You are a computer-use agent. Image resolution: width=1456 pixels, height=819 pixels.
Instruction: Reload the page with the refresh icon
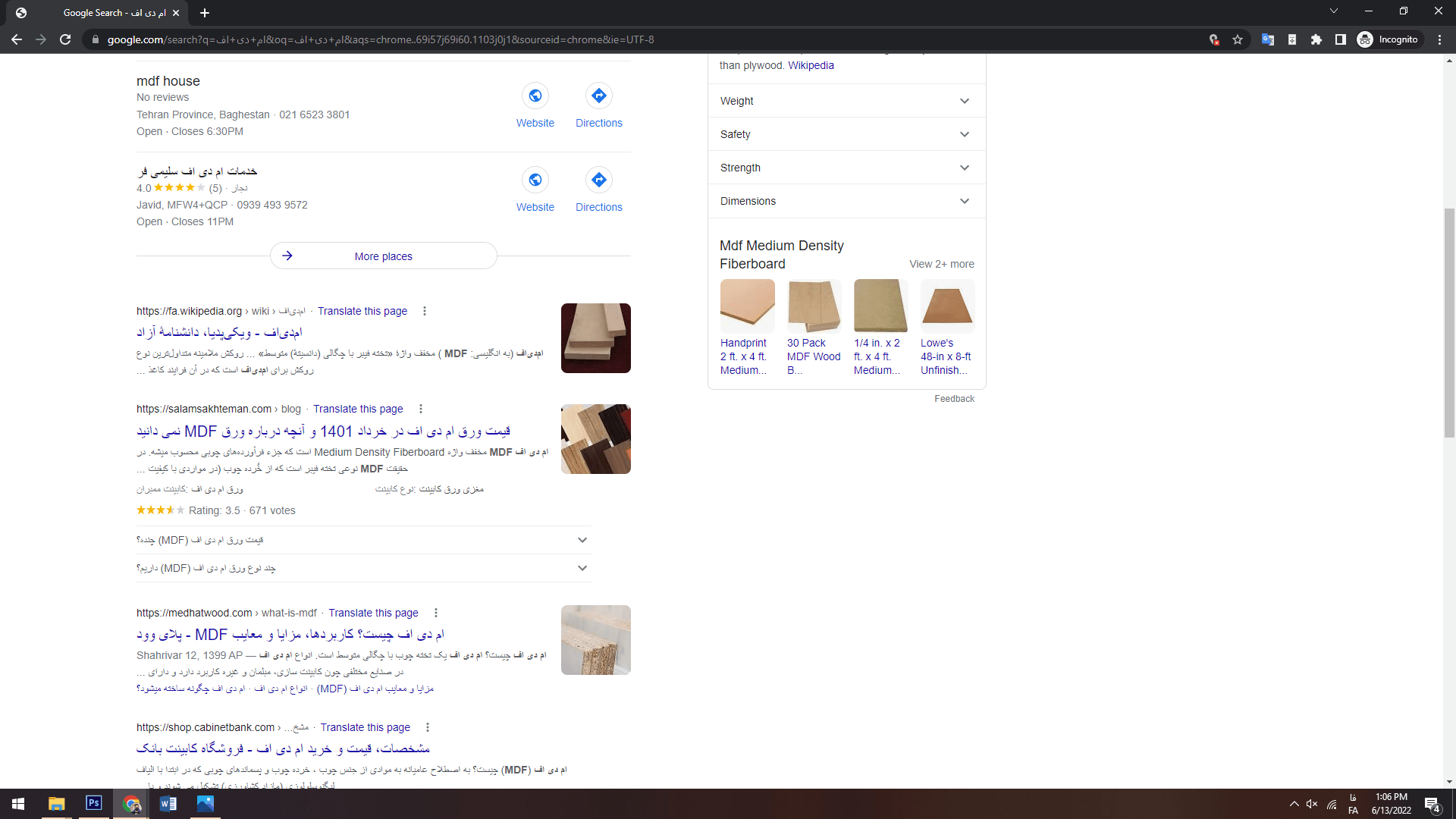(x=65, y=39)
